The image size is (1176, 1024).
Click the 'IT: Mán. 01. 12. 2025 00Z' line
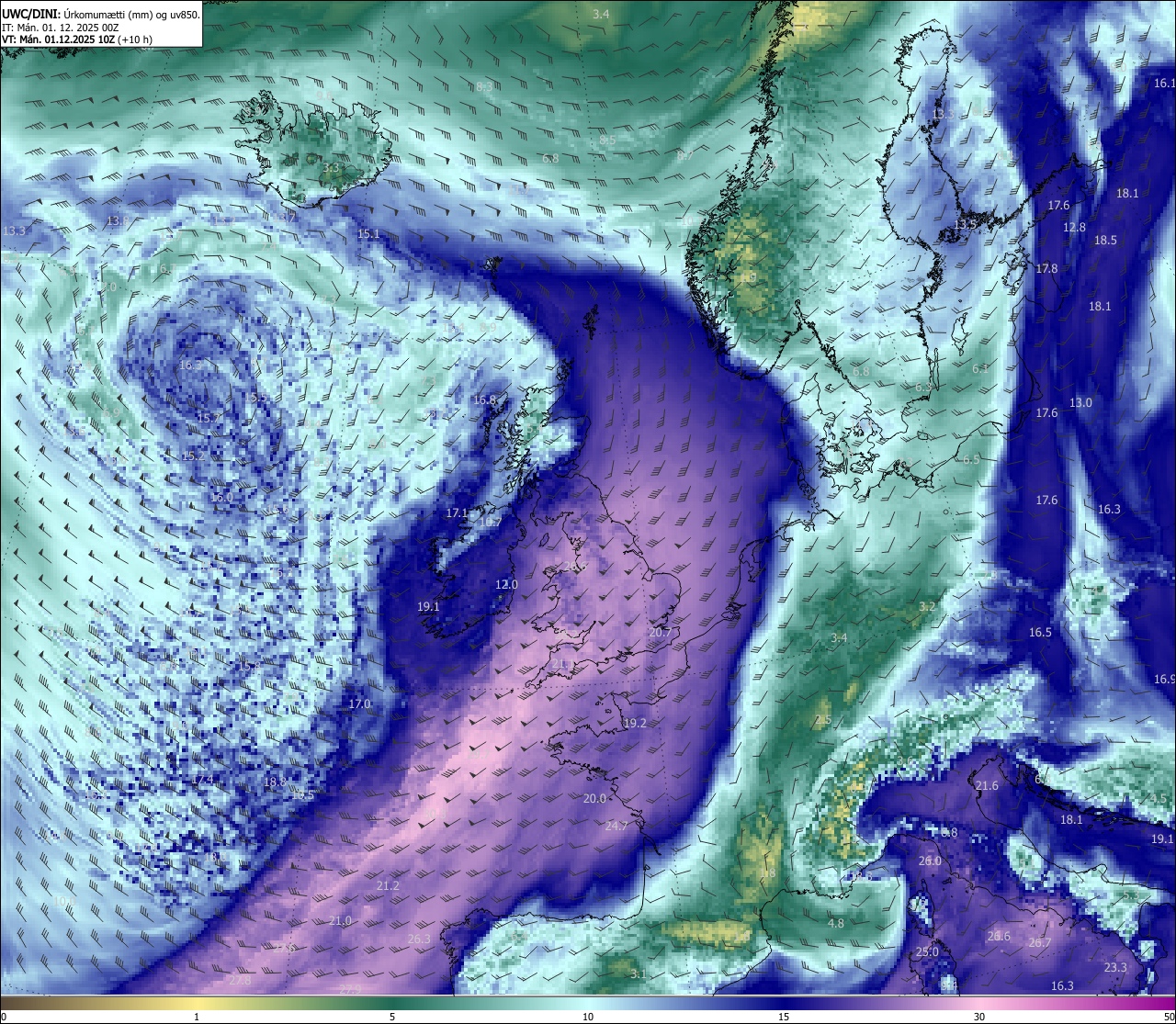(61, 28)
